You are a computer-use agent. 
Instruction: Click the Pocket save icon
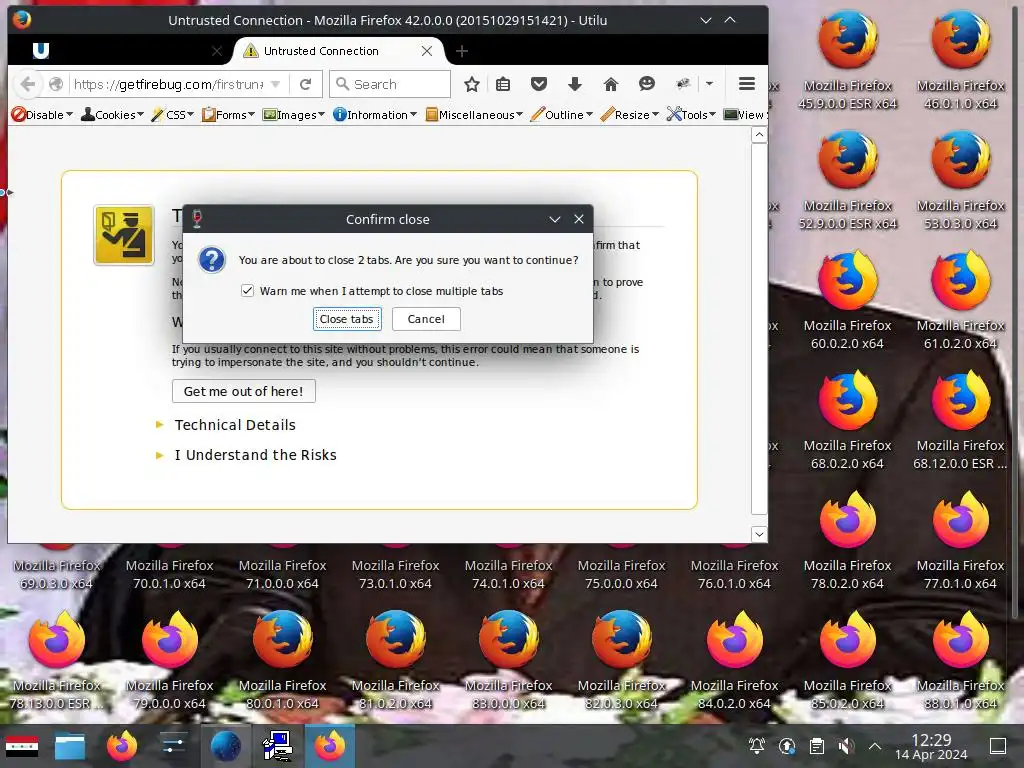click(x=539, y=84)
